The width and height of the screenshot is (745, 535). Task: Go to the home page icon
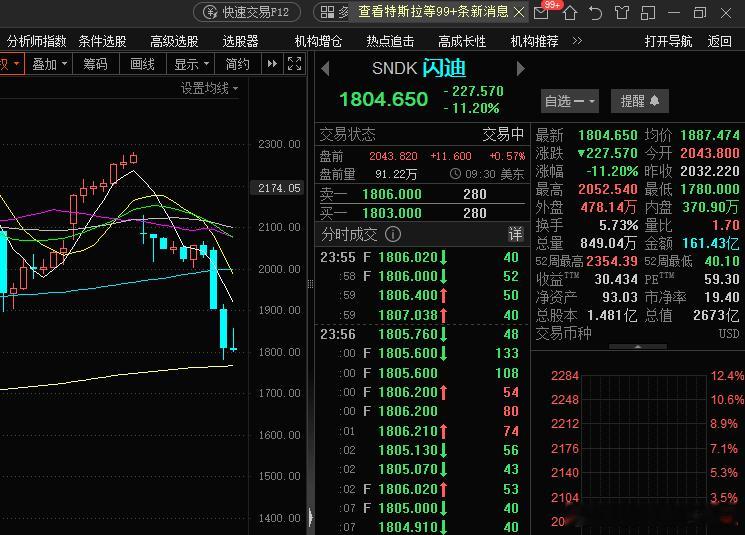[x=570, y=13]
